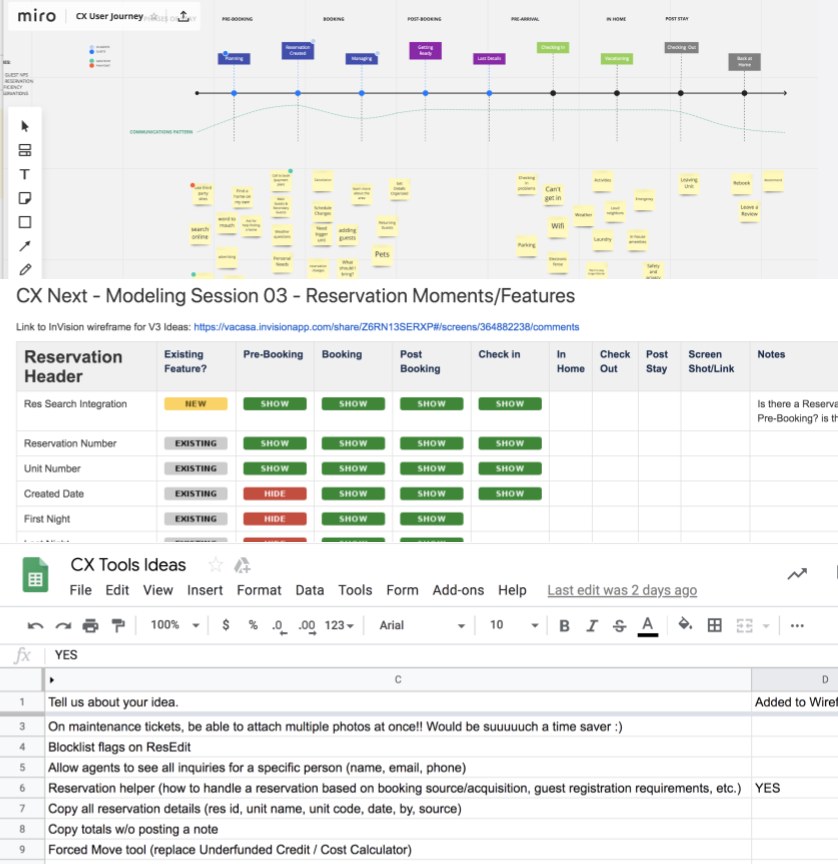
Task: Open the Edit menu
Action: click(x=117, y=590)
